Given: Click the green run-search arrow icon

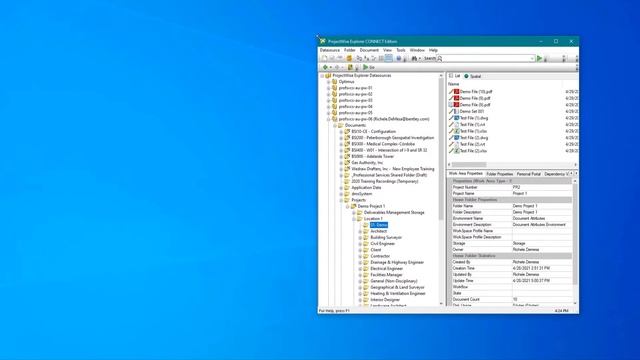Looking at the screenshot, I should tap(540, 58).
